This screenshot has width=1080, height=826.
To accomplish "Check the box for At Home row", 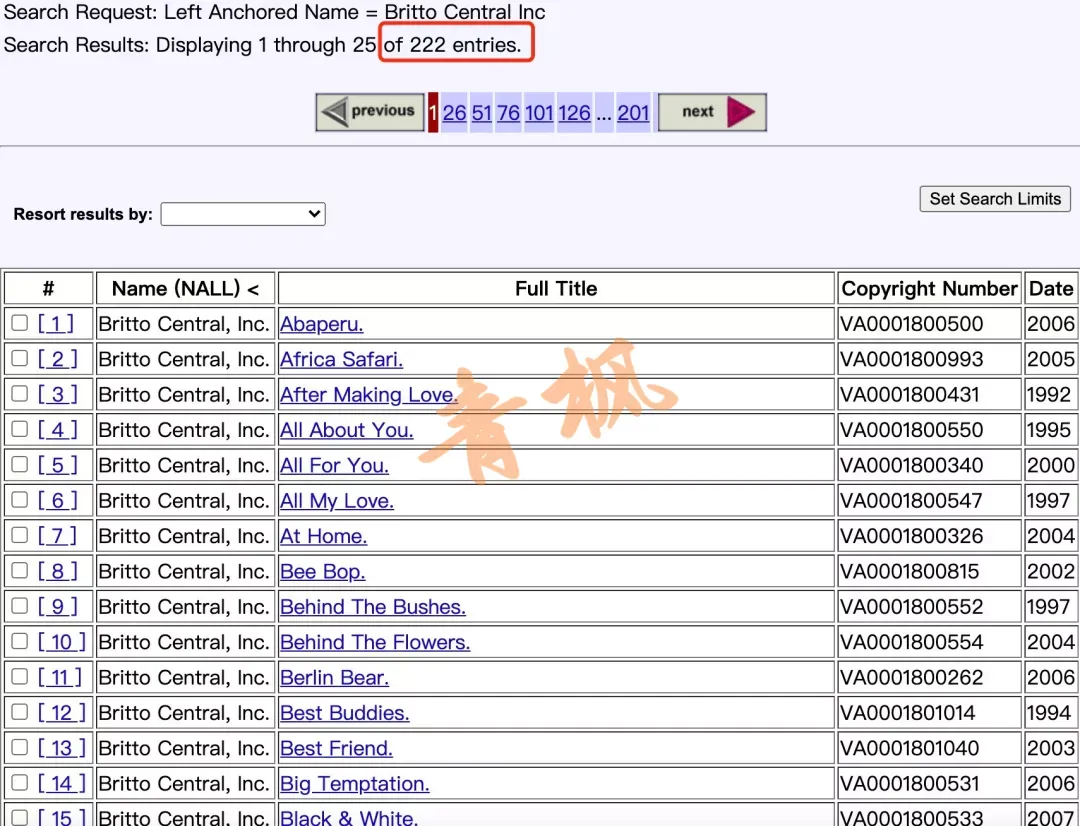I will pos(19,535).
